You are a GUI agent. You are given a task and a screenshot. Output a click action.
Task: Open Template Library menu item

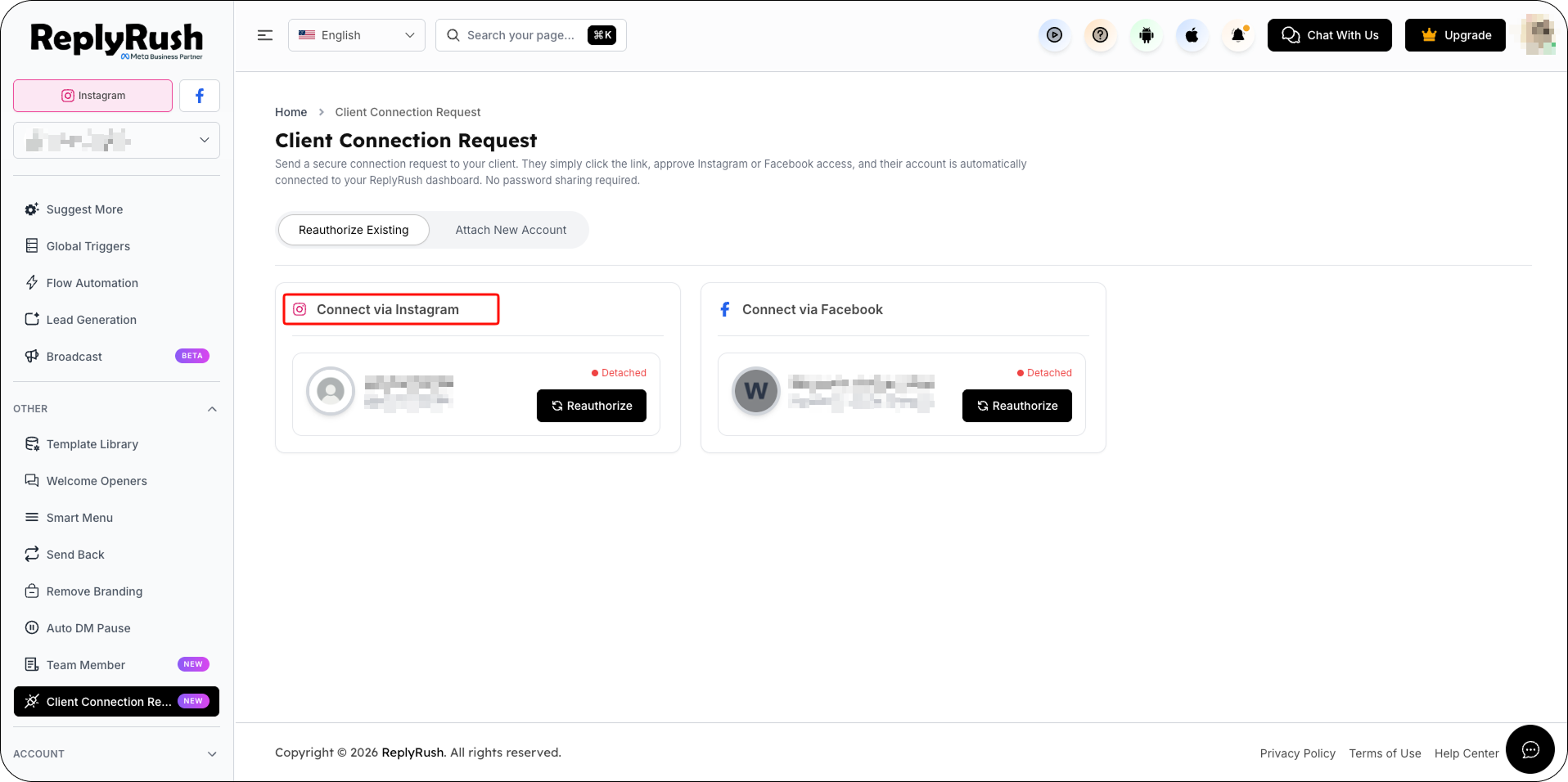click(117, 444)
